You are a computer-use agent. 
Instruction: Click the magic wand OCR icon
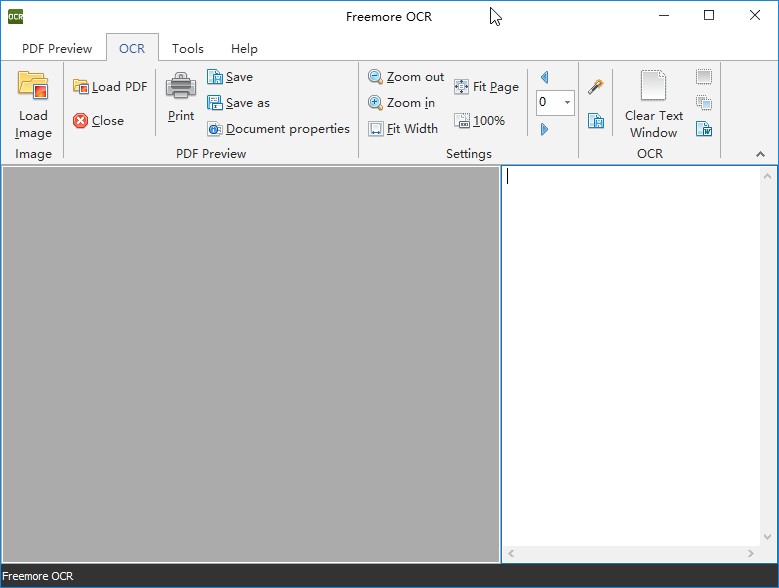coord(595,86)
